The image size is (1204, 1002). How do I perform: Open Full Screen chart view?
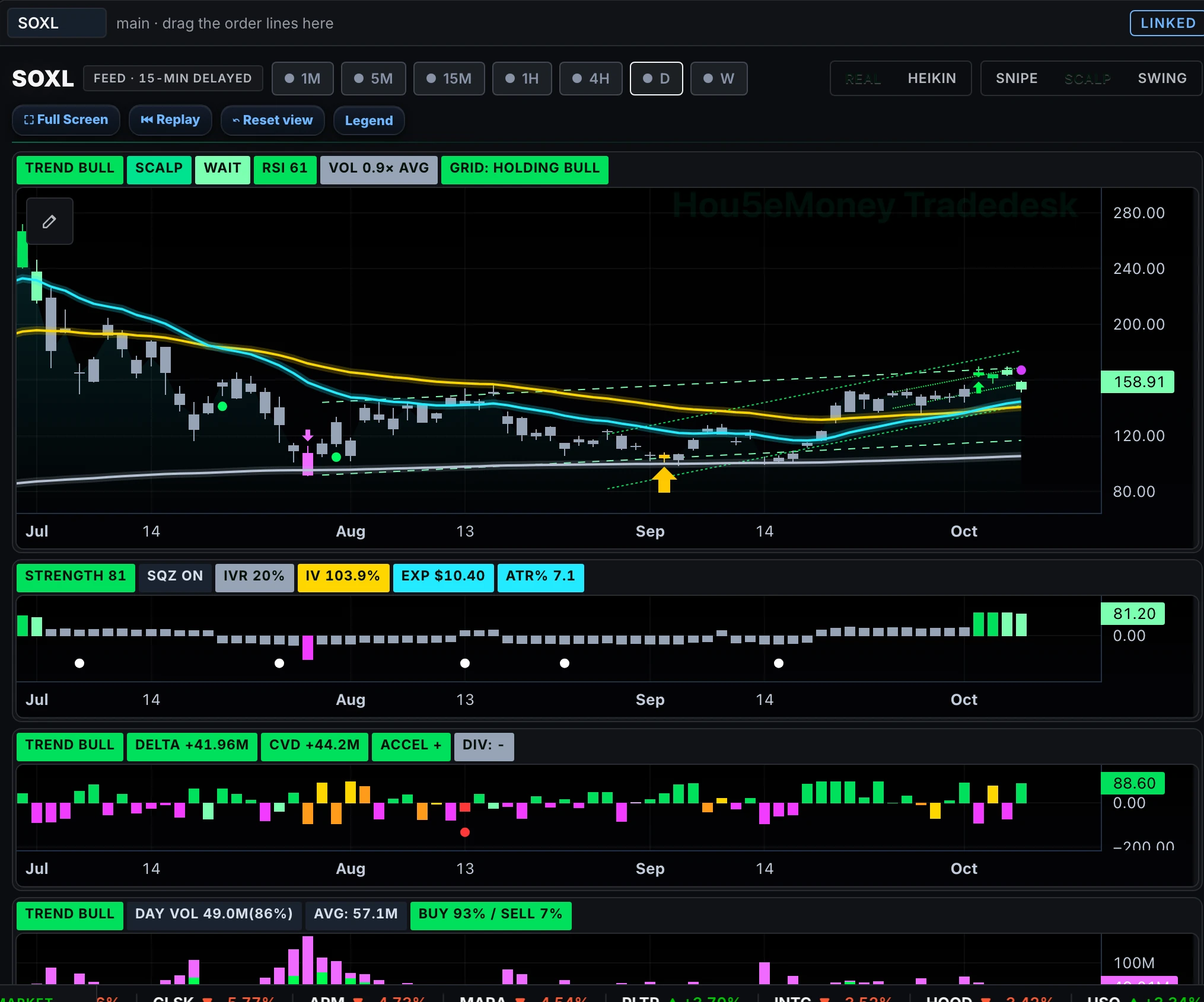click(x=66, y=120)
